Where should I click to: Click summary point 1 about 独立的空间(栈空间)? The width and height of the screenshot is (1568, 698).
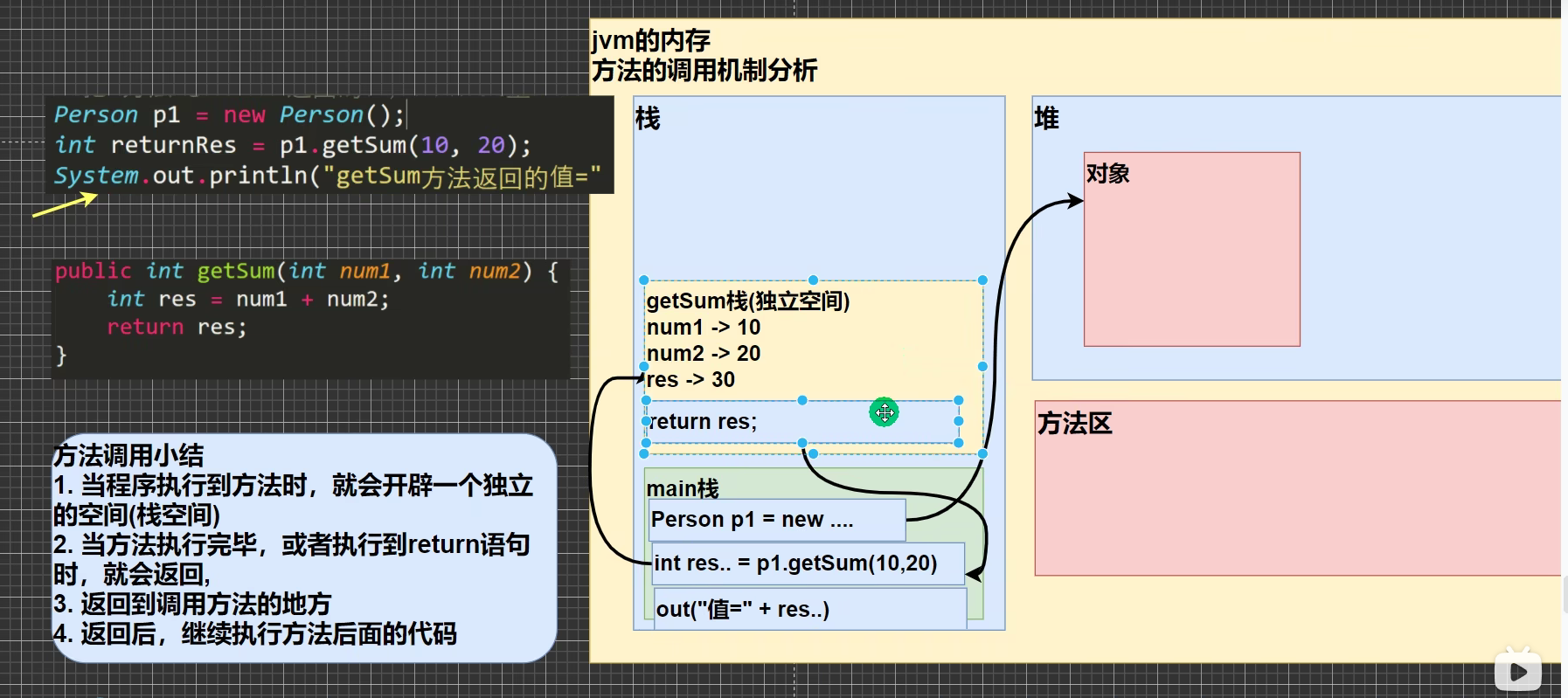(293, 500)
